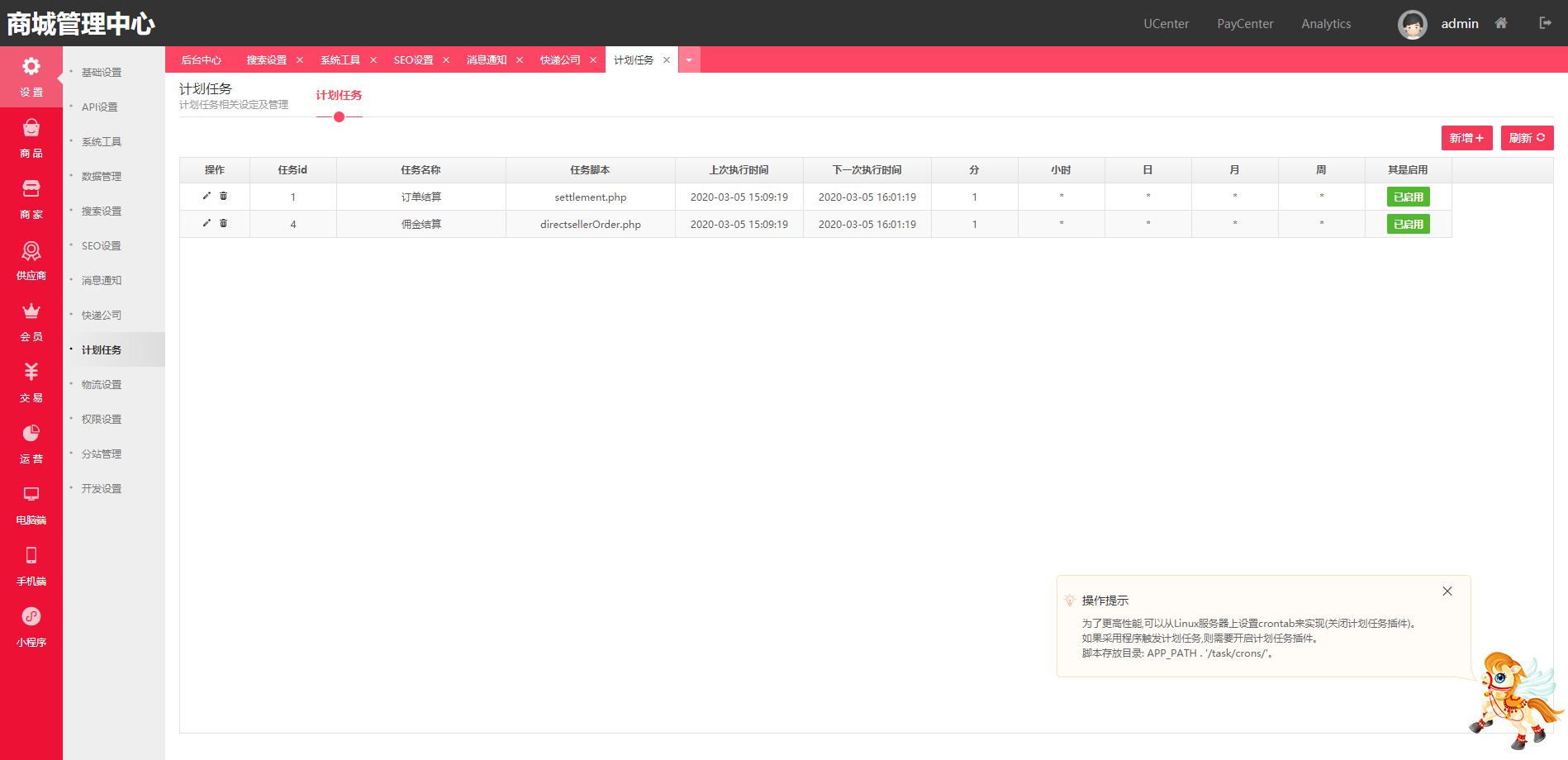This screenshot has height=760, width=1568.
Task: Open the 小程序 mini-program icon
Action: 31,617
